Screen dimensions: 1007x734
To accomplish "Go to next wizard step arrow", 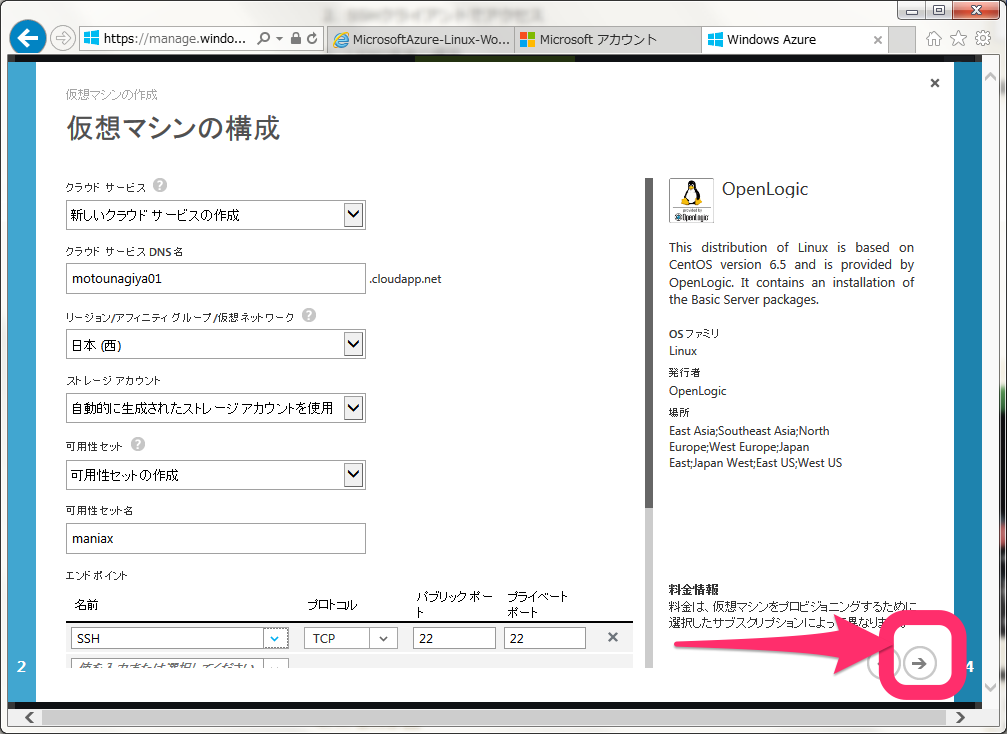I will click(x=920, y=663).
